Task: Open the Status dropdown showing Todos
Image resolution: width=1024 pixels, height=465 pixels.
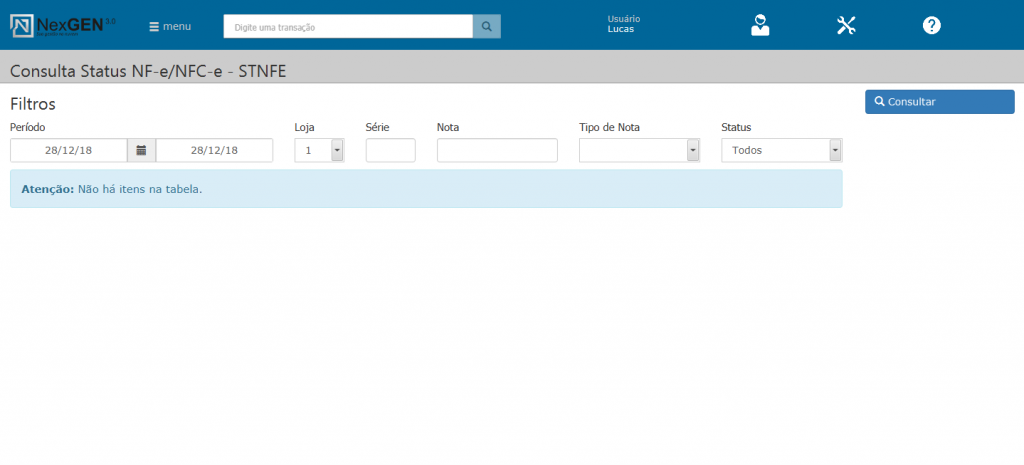Action: (x=781, y=150)
